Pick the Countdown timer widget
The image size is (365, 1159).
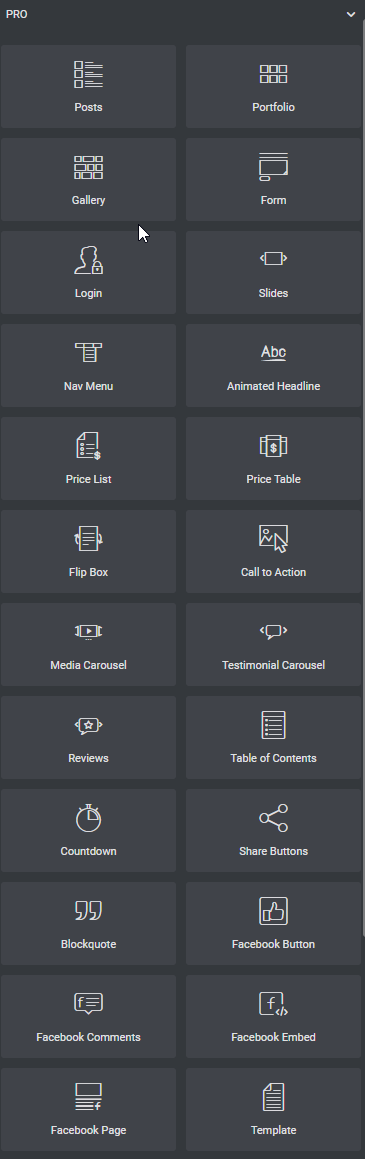pos(89,832)
